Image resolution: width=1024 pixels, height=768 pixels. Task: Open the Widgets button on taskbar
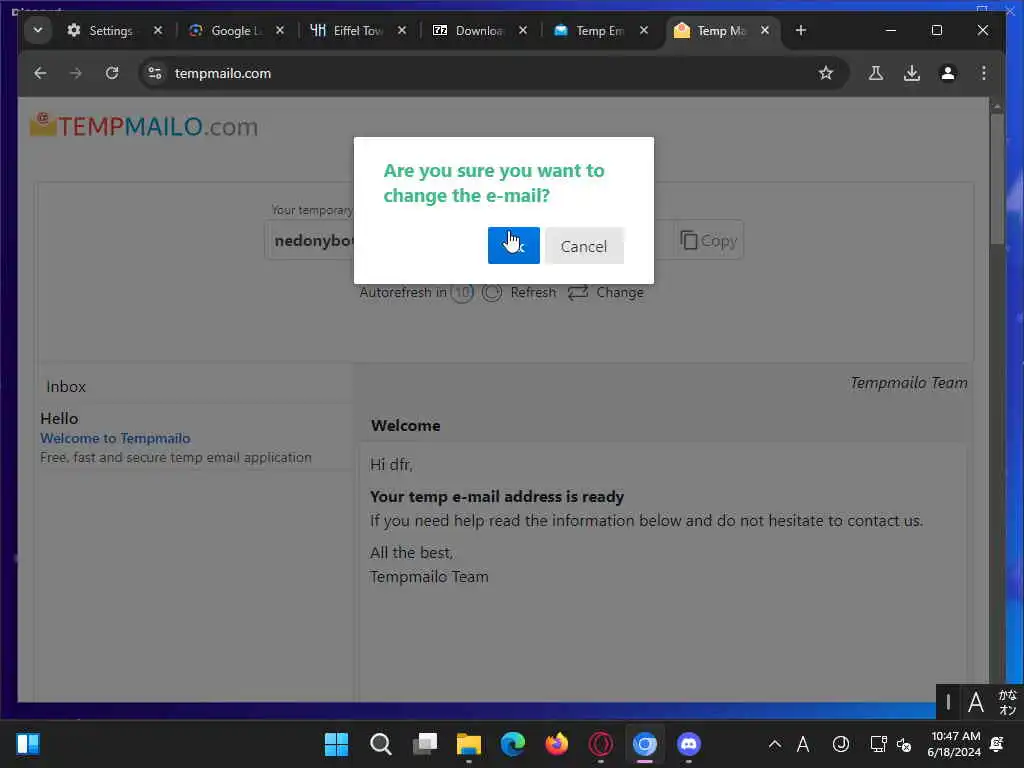pos(28,744)
